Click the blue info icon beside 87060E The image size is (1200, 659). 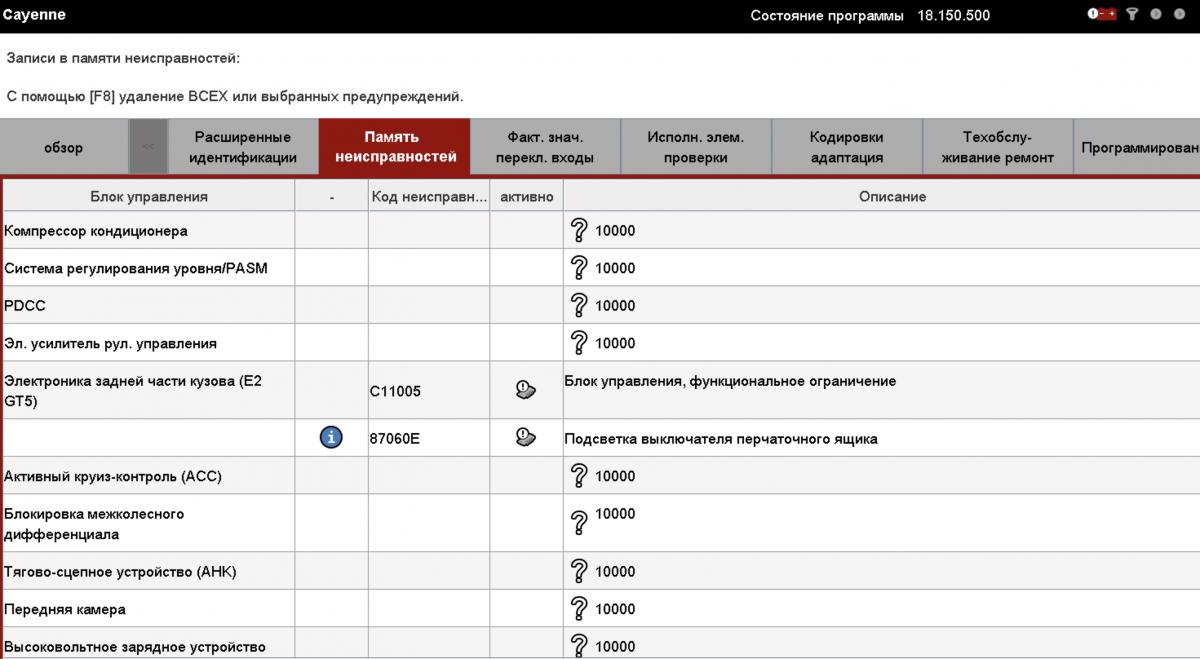tap(331, 438)
